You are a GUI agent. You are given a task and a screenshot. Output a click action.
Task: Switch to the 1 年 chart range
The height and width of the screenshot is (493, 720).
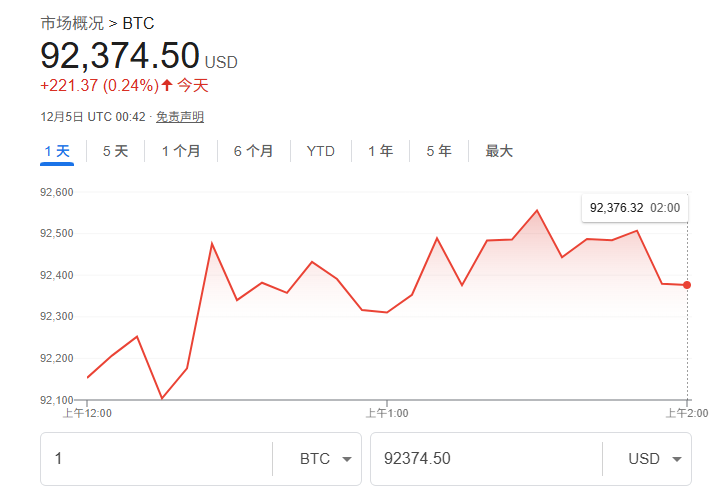coord(380,152)
